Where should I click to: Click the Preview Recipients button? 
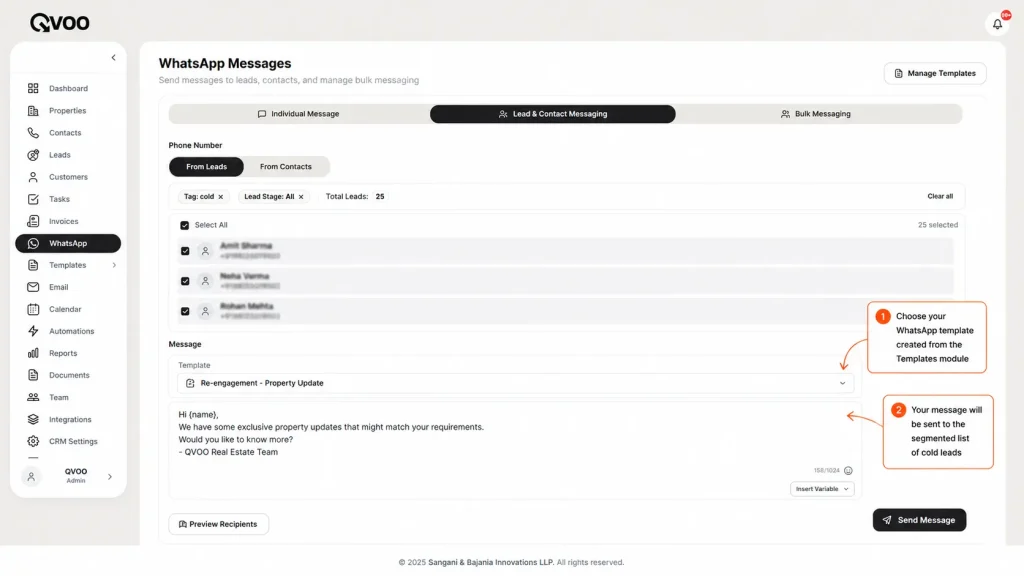pos(219,524)
